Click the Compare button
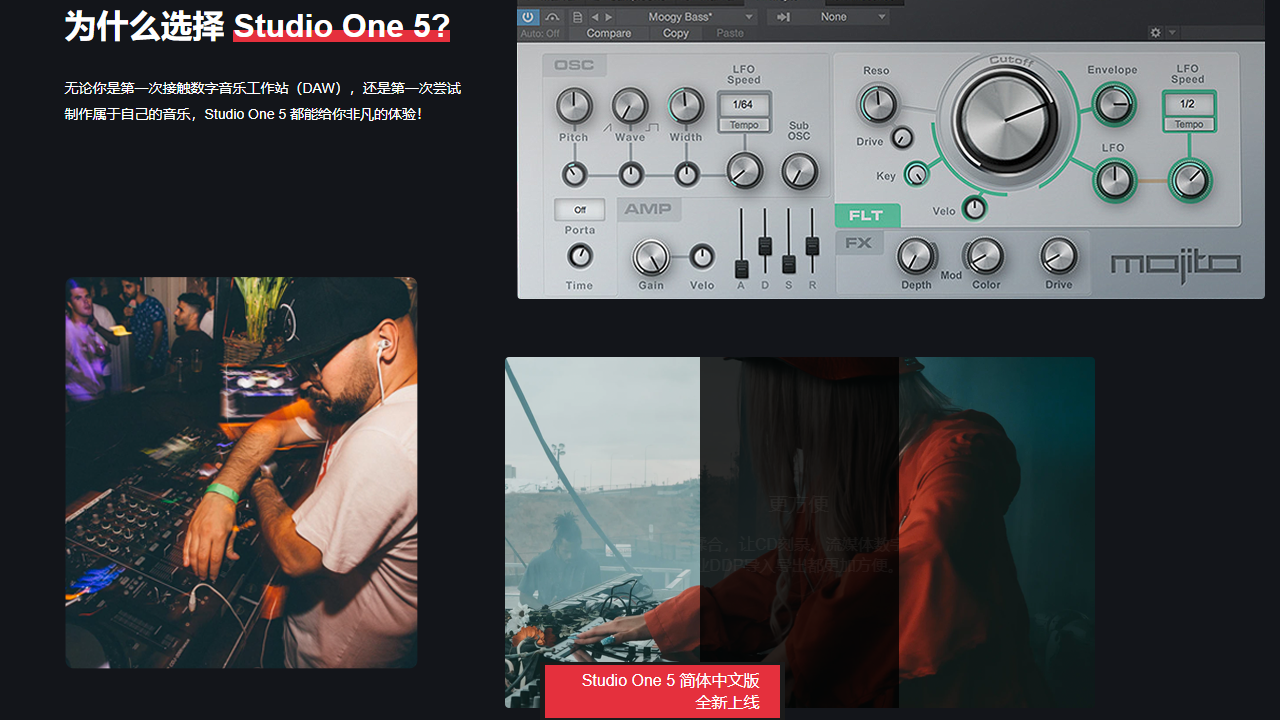This screenshot has width=1280, height=720. 608,33
